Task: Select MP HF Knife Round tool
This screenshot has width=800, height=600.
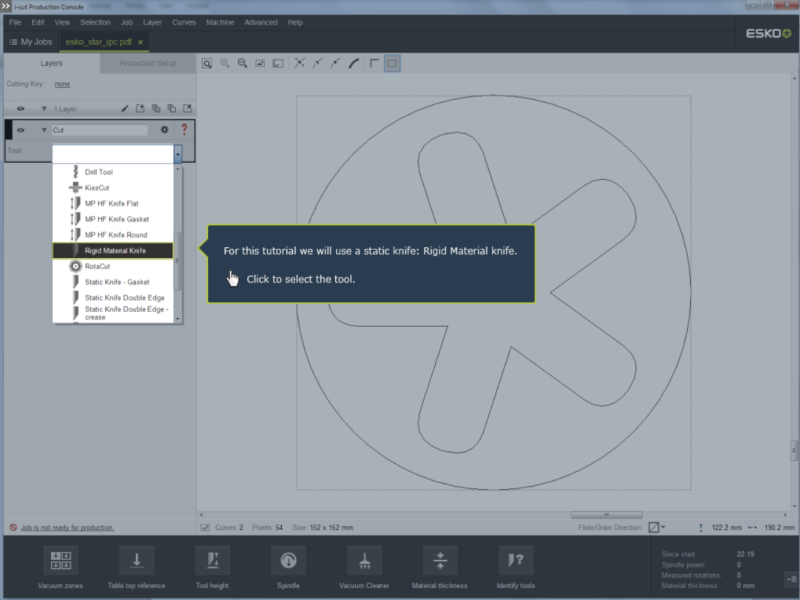Action: click(113, 235)
